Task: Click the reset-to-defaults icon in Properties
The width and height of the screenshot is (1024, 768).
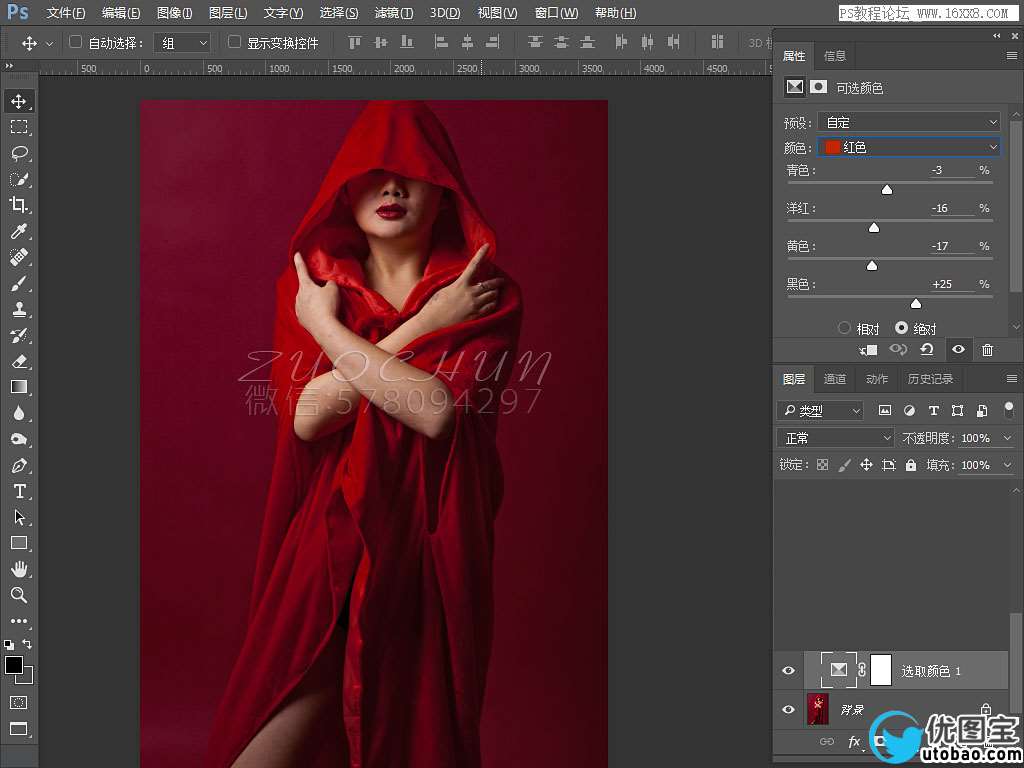Action: coord(926,350)
